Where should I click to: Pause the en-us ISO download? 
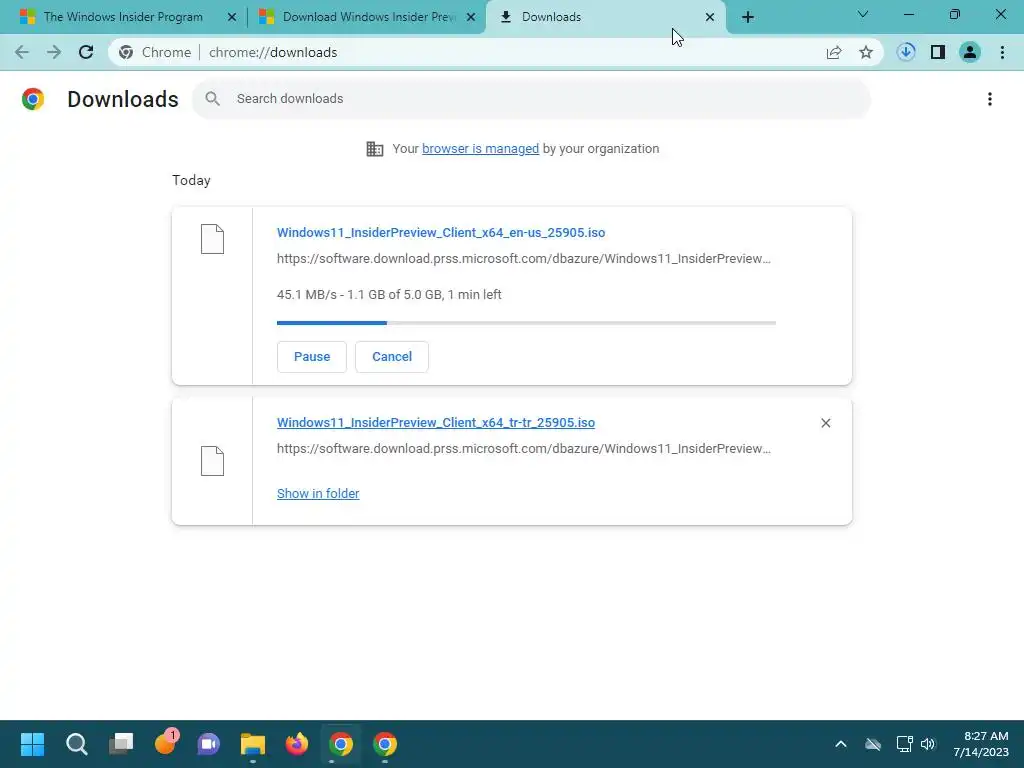point(312,357)
